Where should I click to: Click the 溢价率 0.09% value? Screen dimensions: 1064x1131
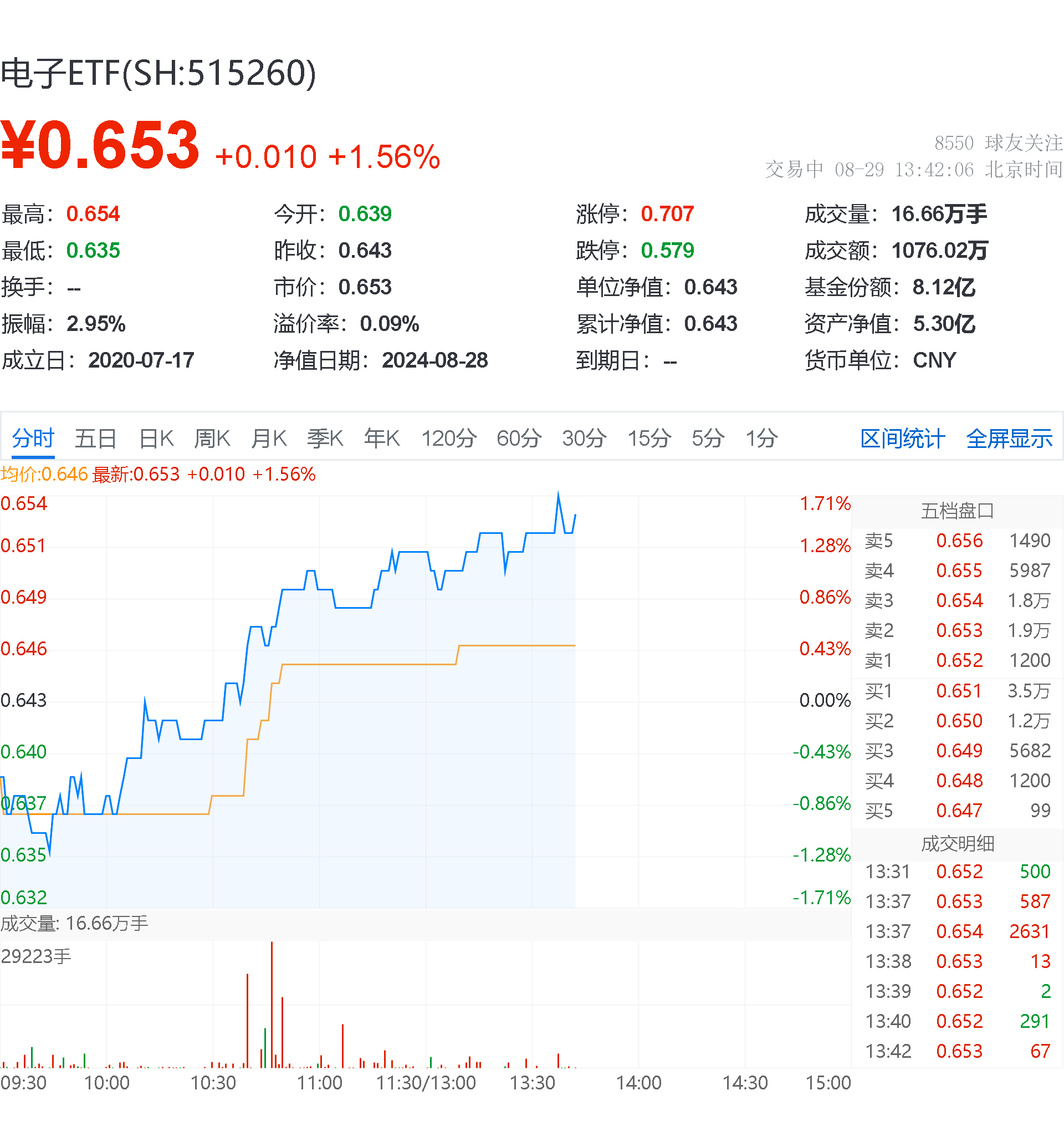[x=390, y=324]
